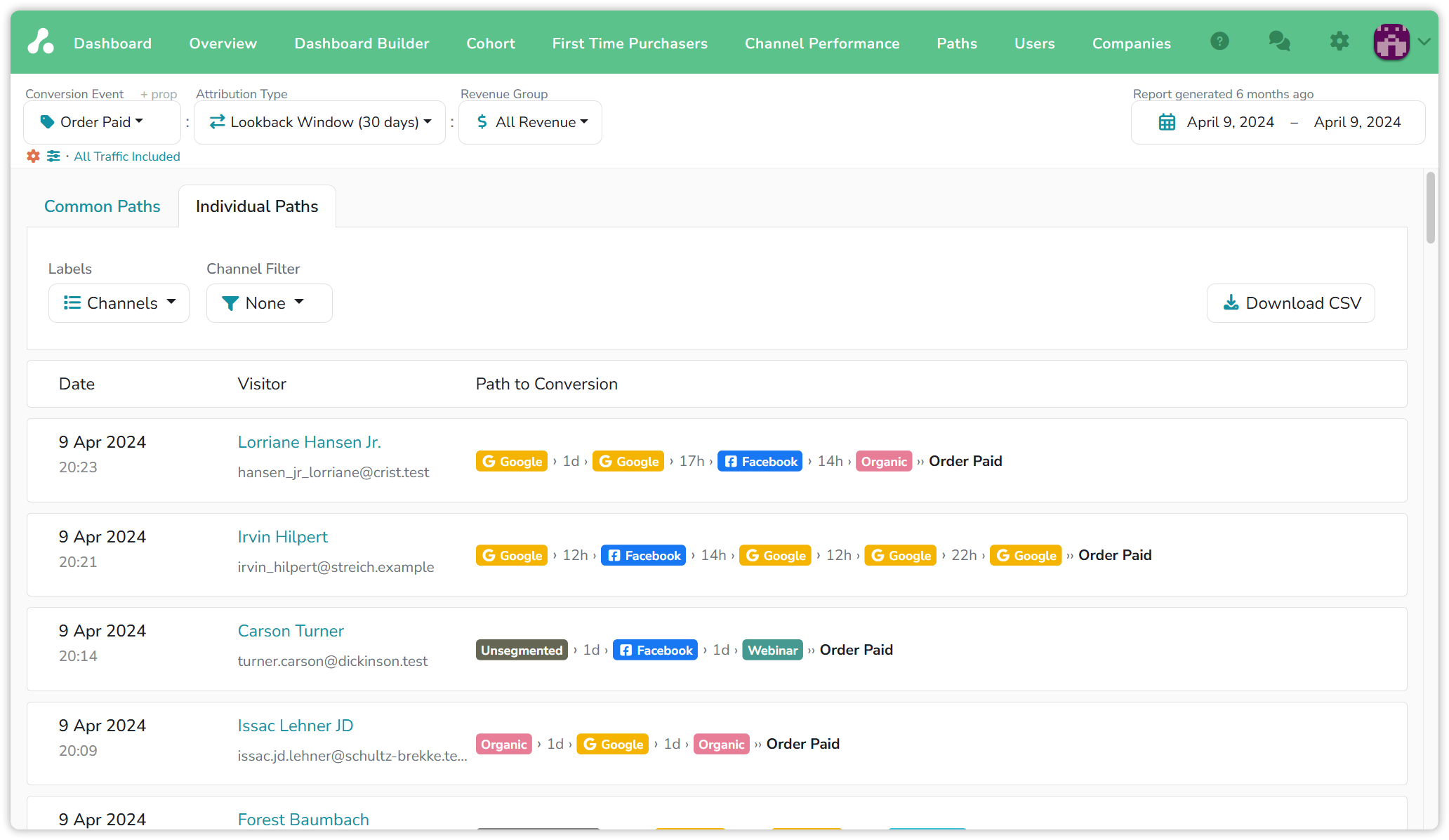The height and width of the screenshot is (840, 1449).
Task: Open Users in the navbar
Action: 1034,44
